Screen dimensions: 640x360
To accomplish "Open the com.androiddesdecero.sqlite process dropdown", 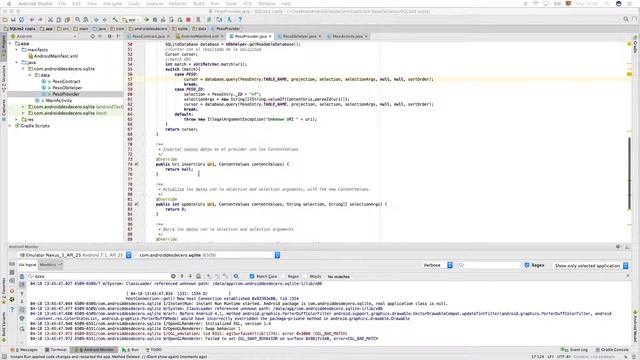I will (209, 255).
